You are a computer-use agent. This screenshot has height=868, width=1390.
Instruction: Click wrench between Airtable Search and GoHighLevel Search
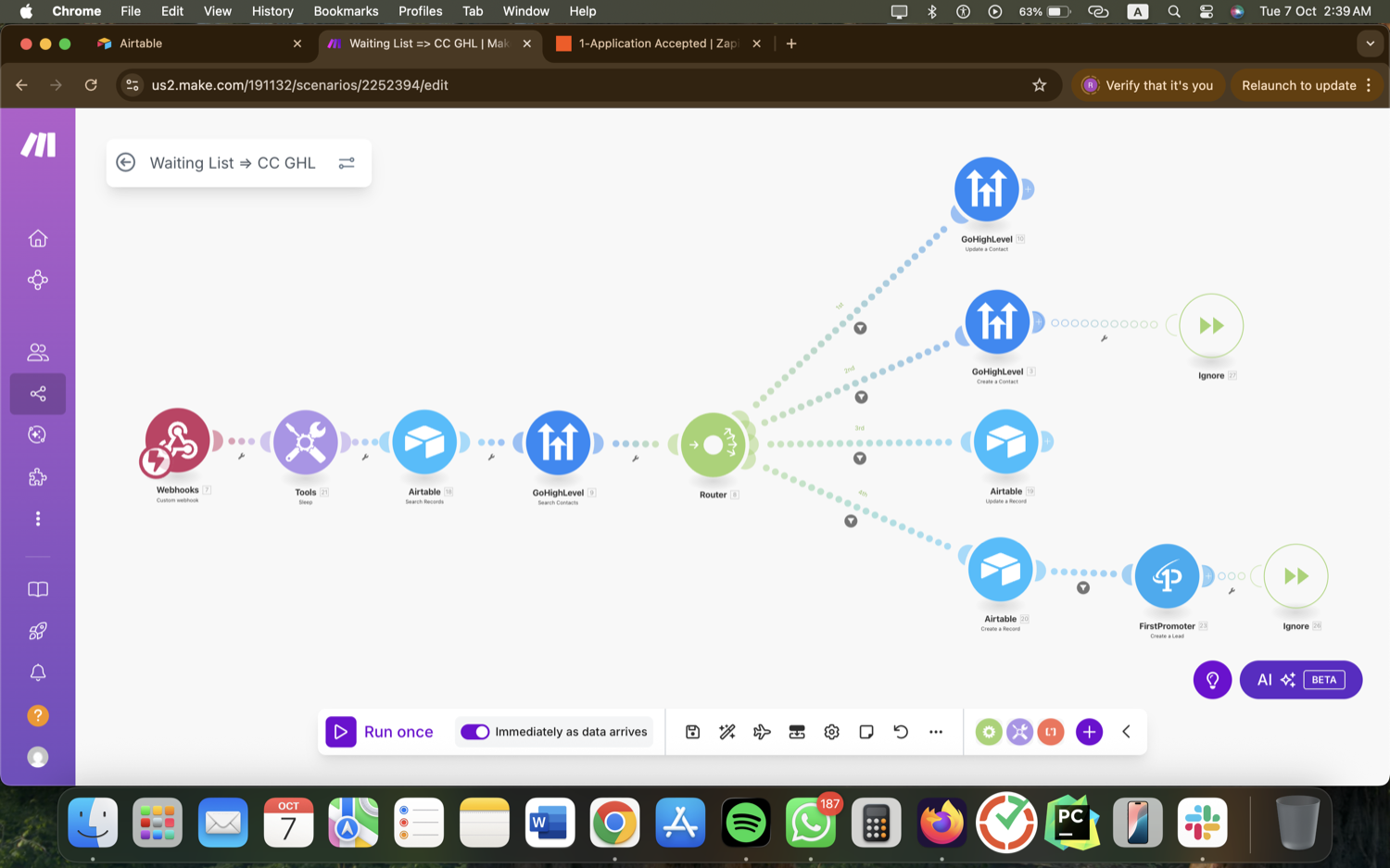(491, 457)
